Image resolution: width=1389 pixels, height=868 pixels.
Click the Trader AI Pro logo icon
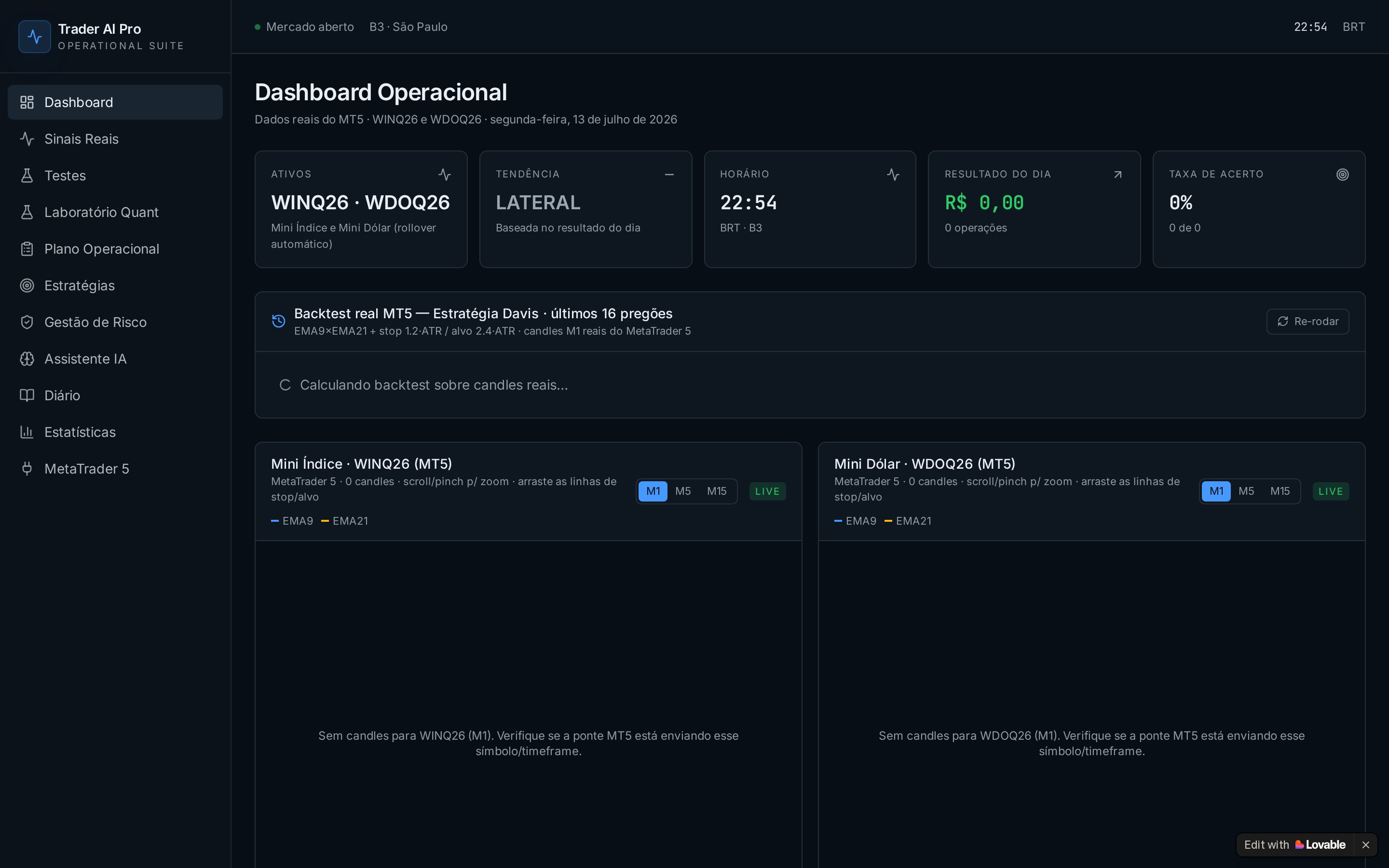[34, 37]
